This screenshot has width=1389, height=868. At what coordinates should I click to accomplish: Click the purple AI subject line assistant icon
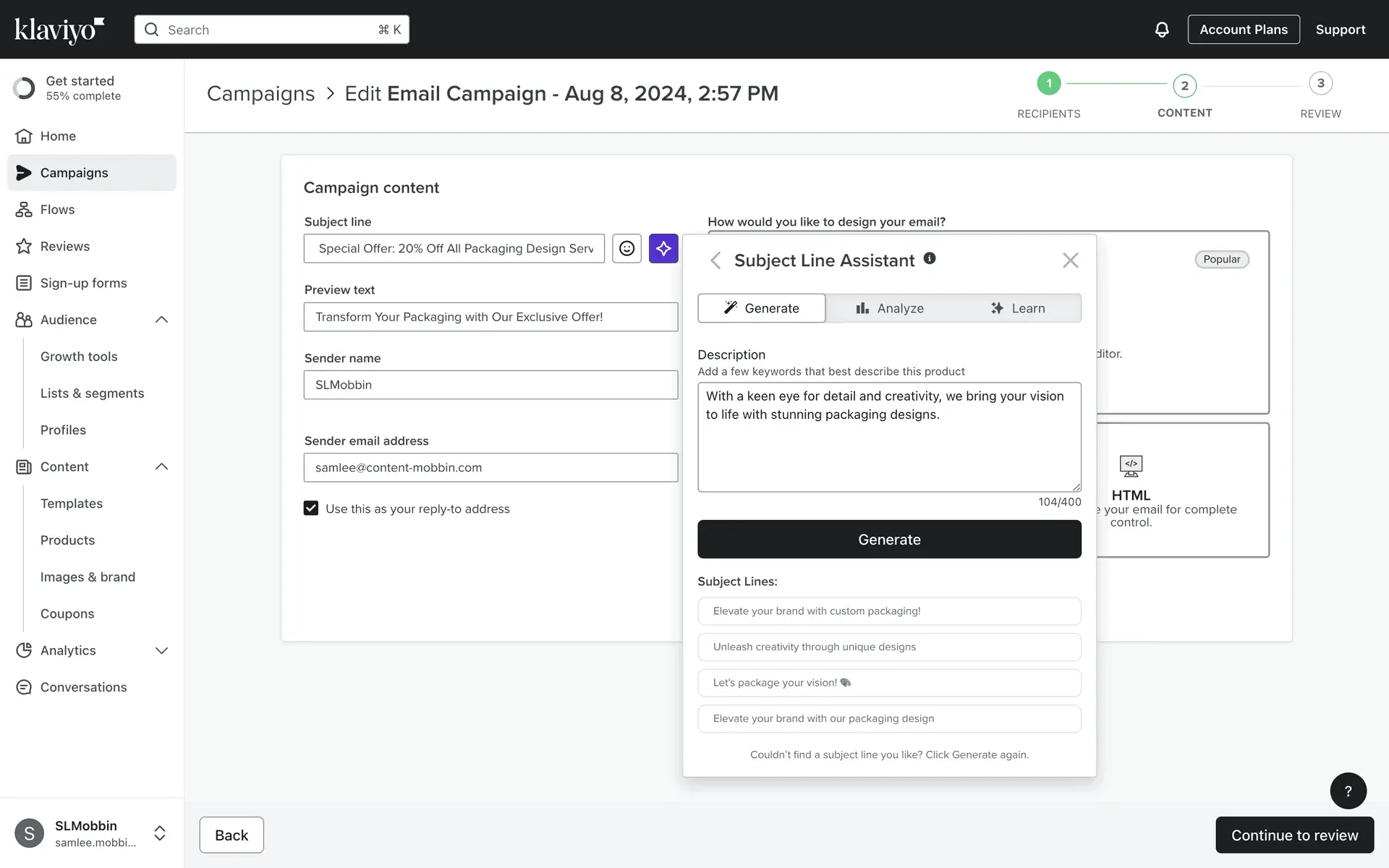click(x=663, y=248)
